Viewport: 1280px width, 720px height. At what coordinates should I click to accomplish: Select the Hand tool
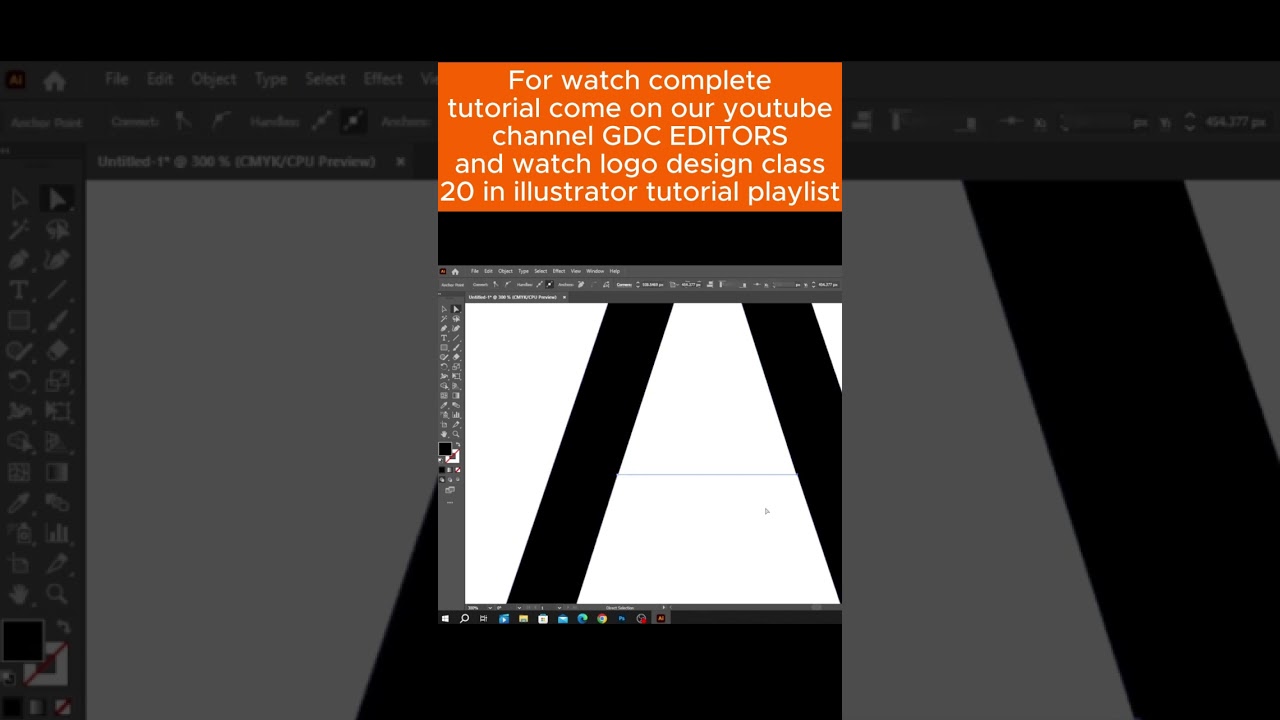click(x=444, y=434)
